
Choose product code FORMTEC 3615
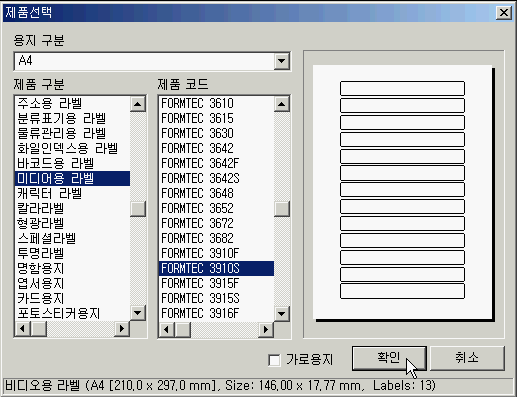pos(216,118)
